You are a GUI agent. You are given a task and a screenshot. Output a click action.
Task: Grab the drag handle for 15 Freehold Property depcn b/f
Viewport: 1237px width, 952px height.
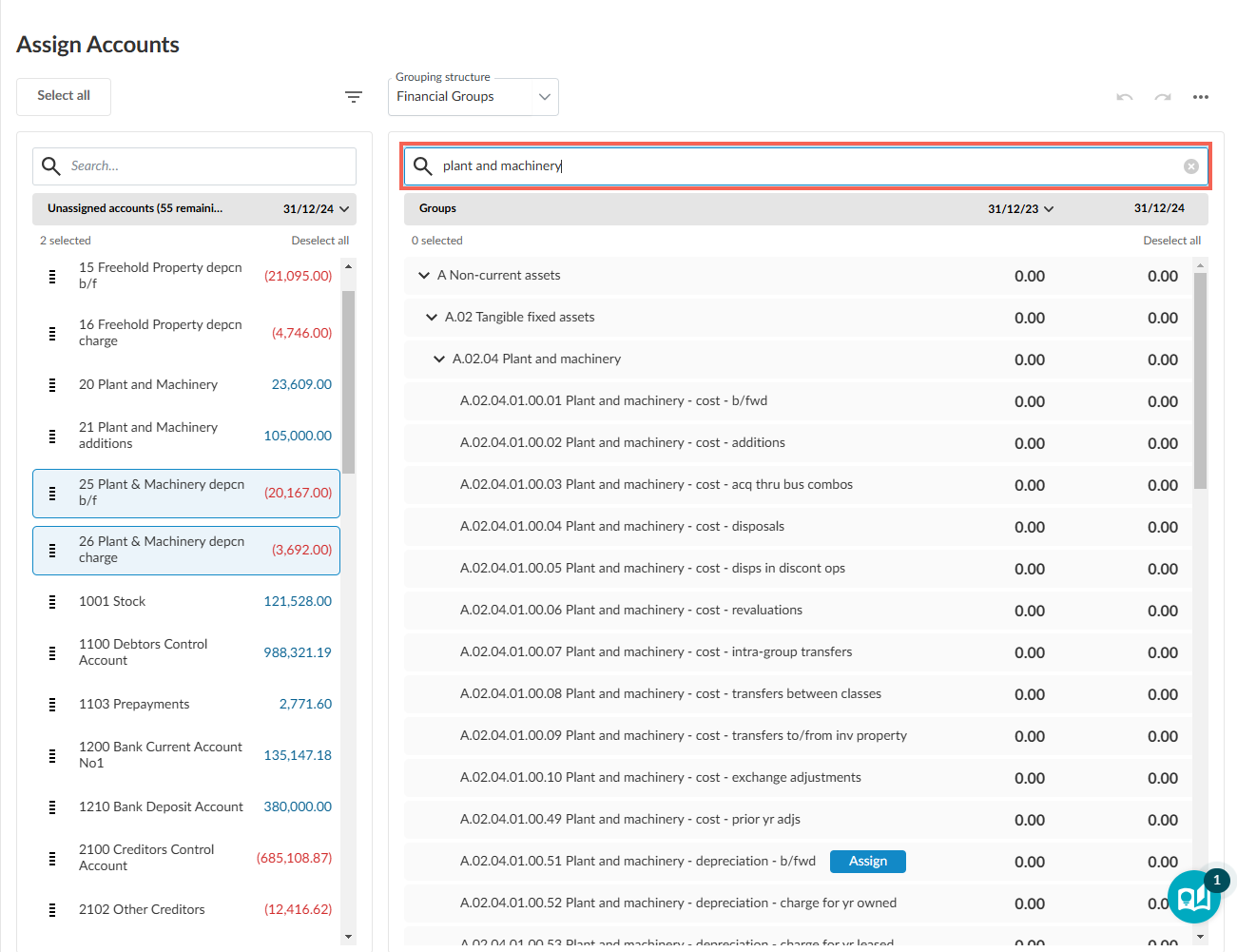(x=52, y=276)
